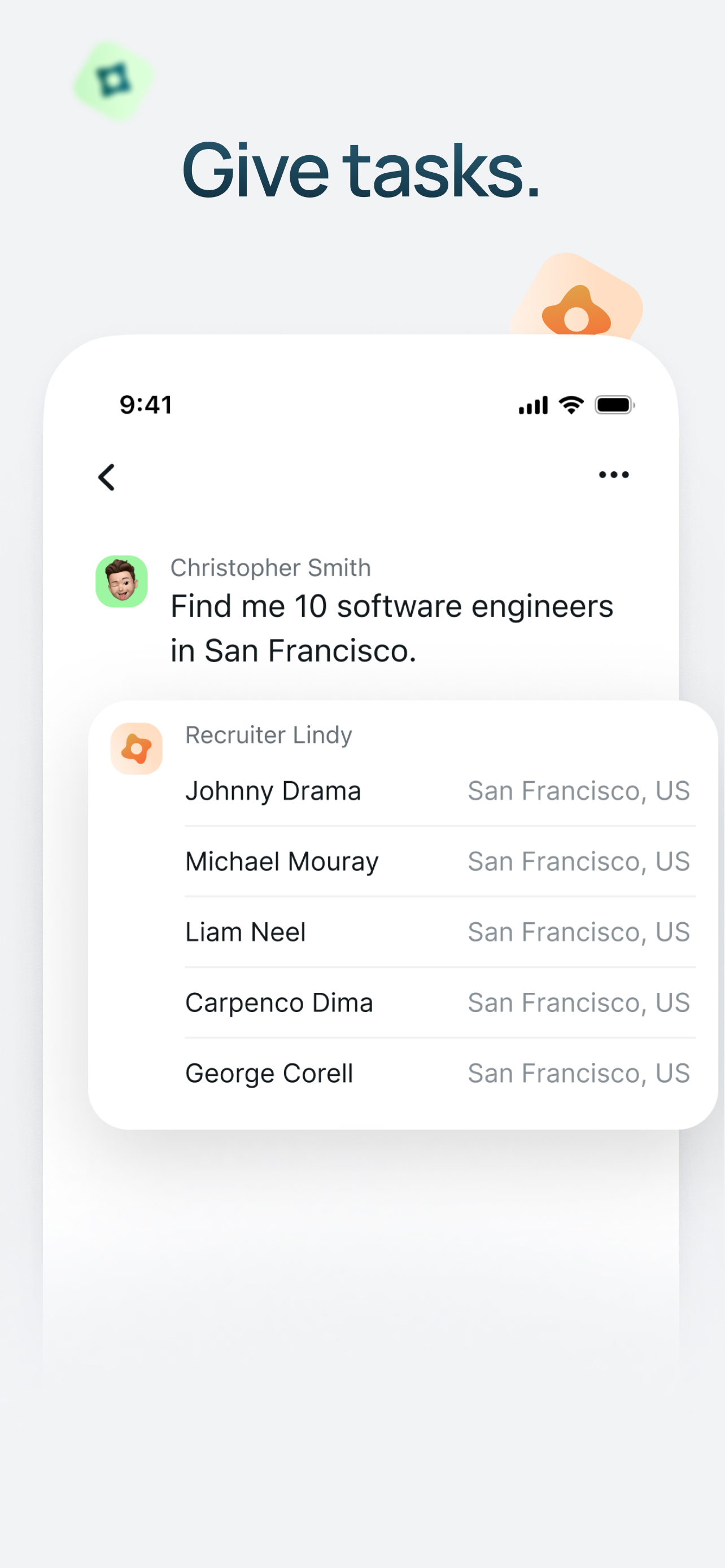Tap the 9:41 clock in status bar
Image resolution: width=725 pixels, height=1568 pixels.
[146, 405]
